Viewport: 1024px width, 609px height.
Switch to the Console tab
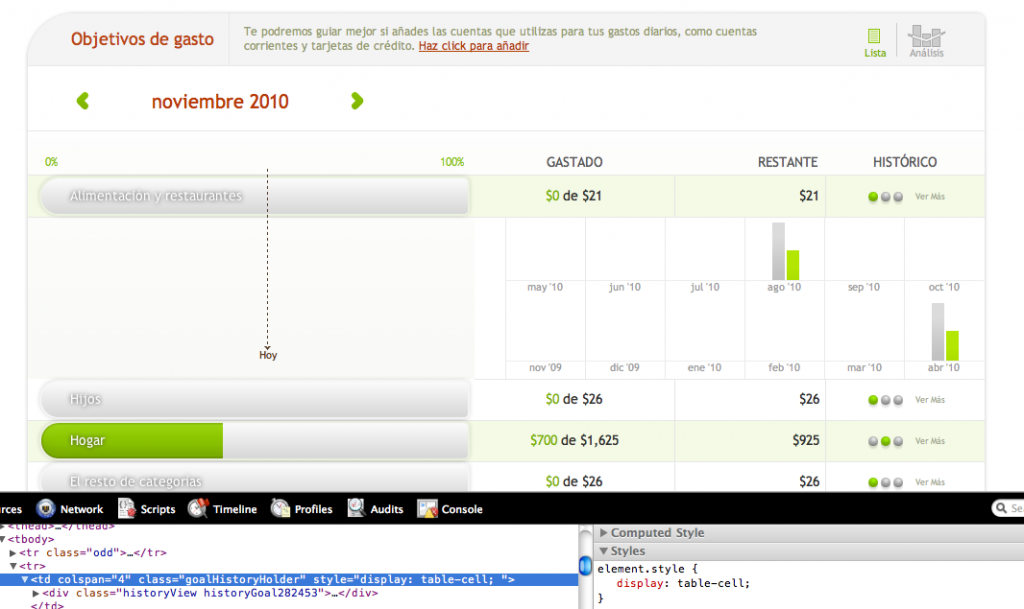pos(450,509)
